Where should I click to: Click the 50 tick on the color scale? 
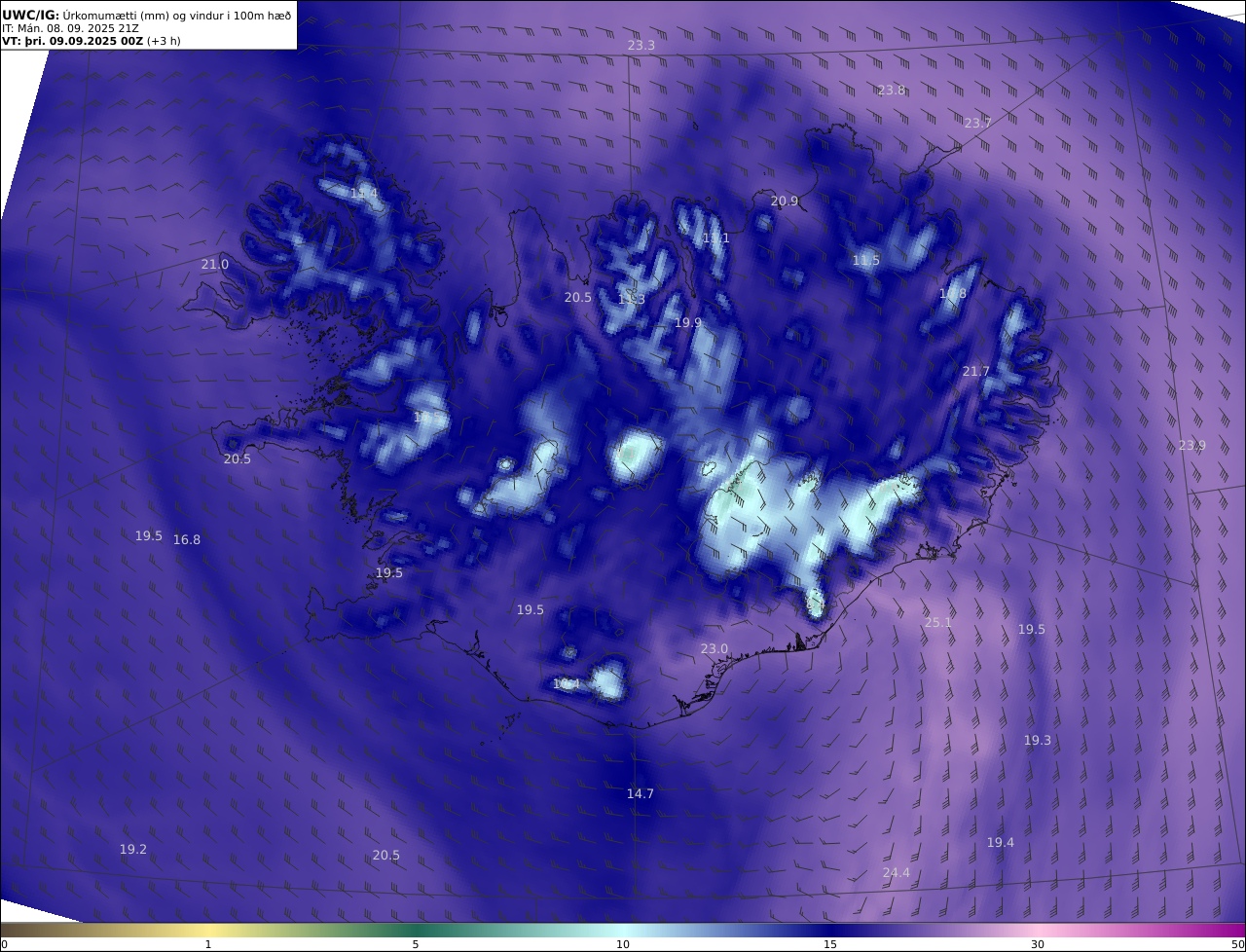tap(1237, 944)
